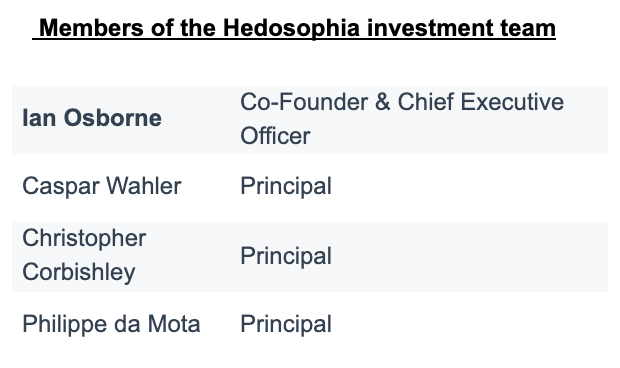Click Principal in Christopher Corbishley's row

286,256
